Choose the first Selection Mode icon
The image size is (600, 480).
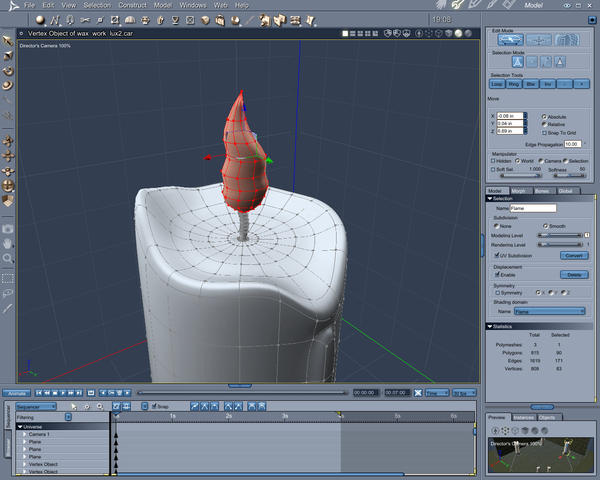click(x=517, y=62)
